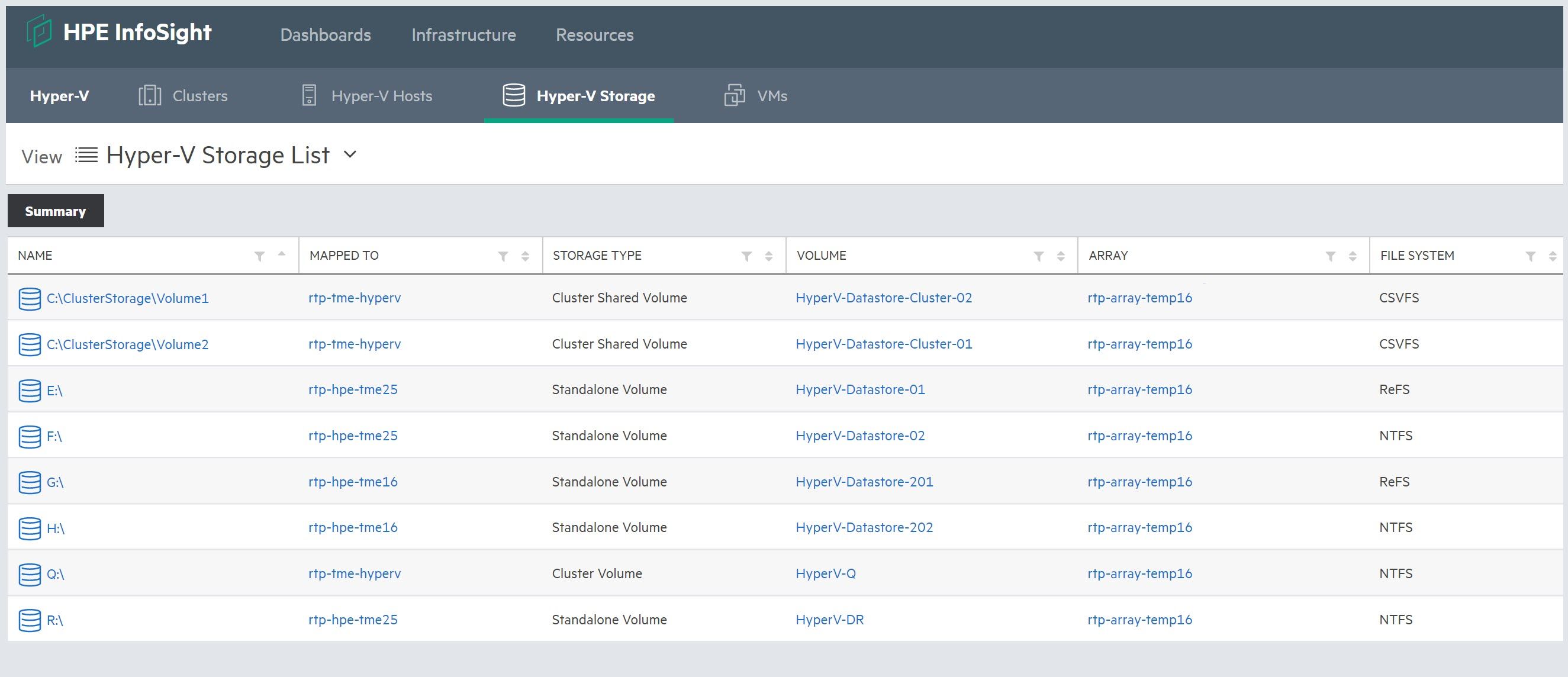Open the HyperV-Datastore-02 volume link
Viewport: 1568px width, 677px height.
(860, 436)
